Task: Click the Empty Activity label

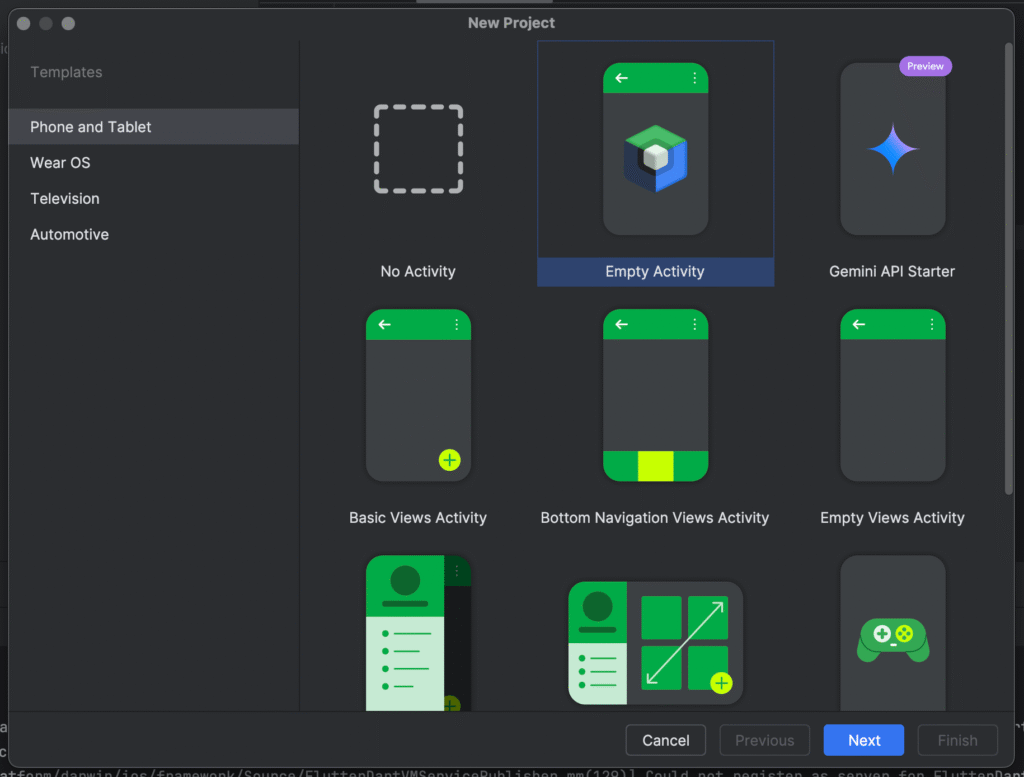Action: click(655, 272)
